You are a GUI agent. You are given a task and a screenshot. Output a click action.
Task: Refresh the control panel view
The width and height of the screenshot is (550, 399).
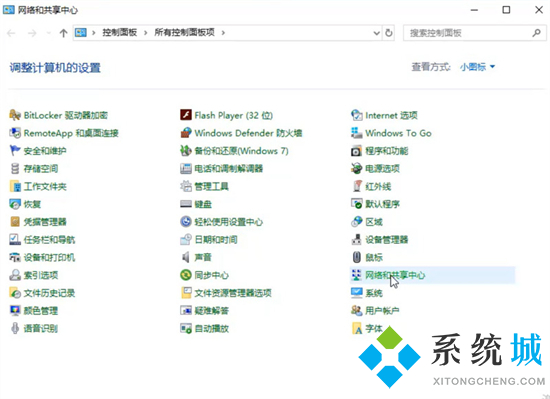coord(389,33)
